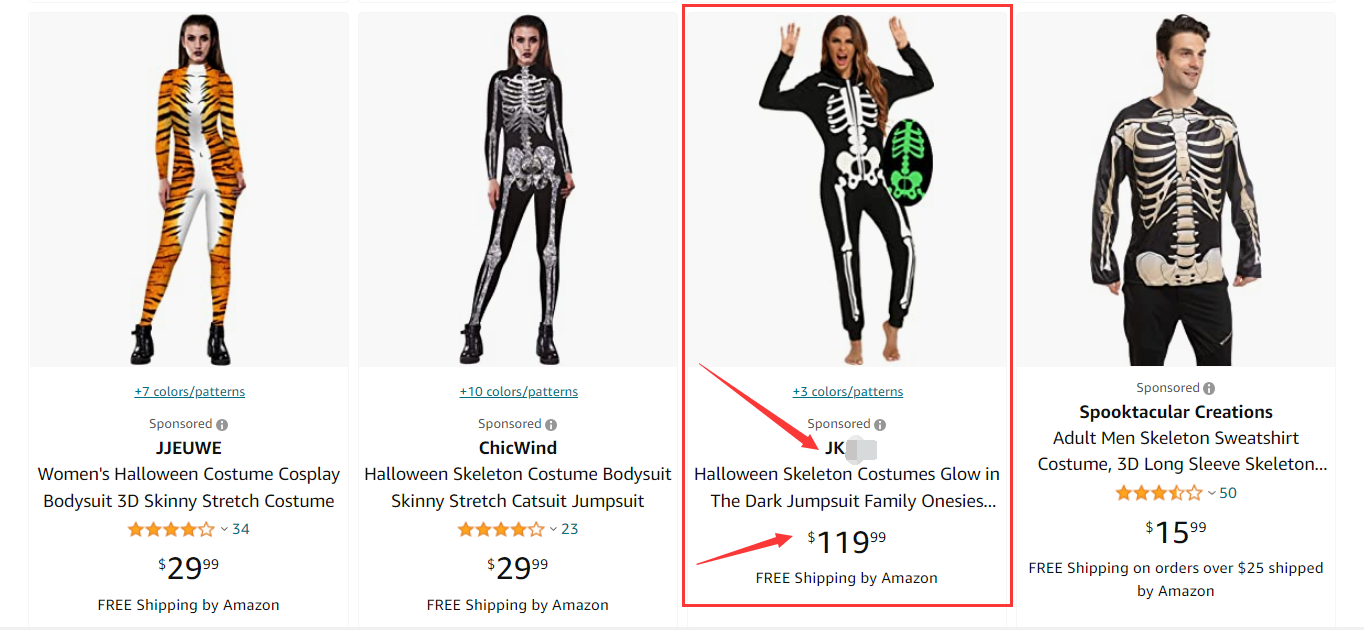
Task: Click the Sponsored info icon above ChicWind
Action: coord(551,424)
